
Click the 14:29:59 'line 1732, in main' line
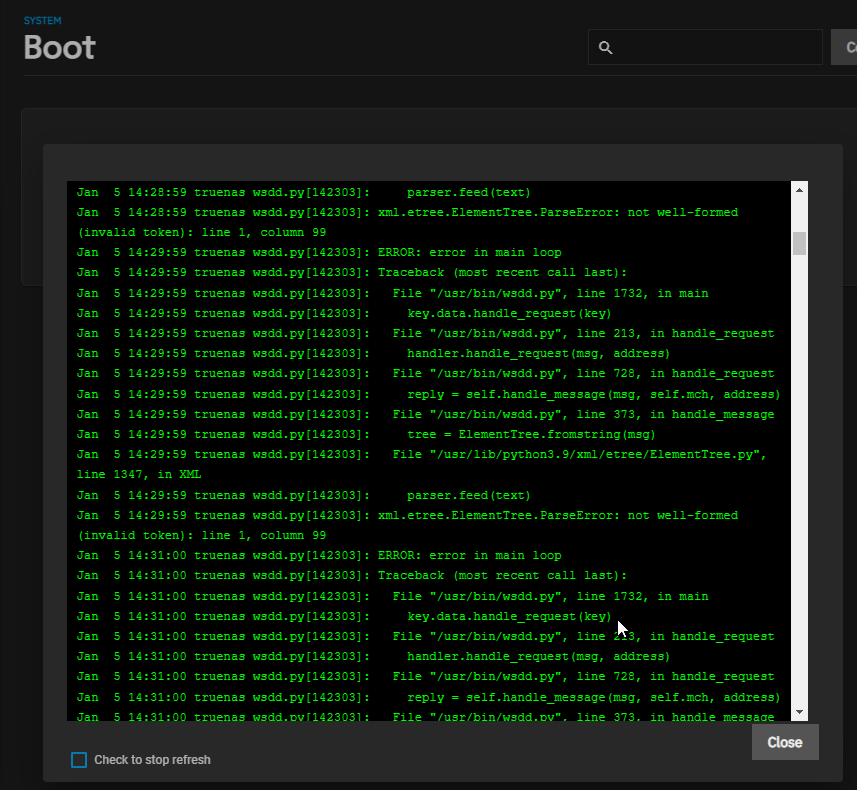(x=392, y=294)
